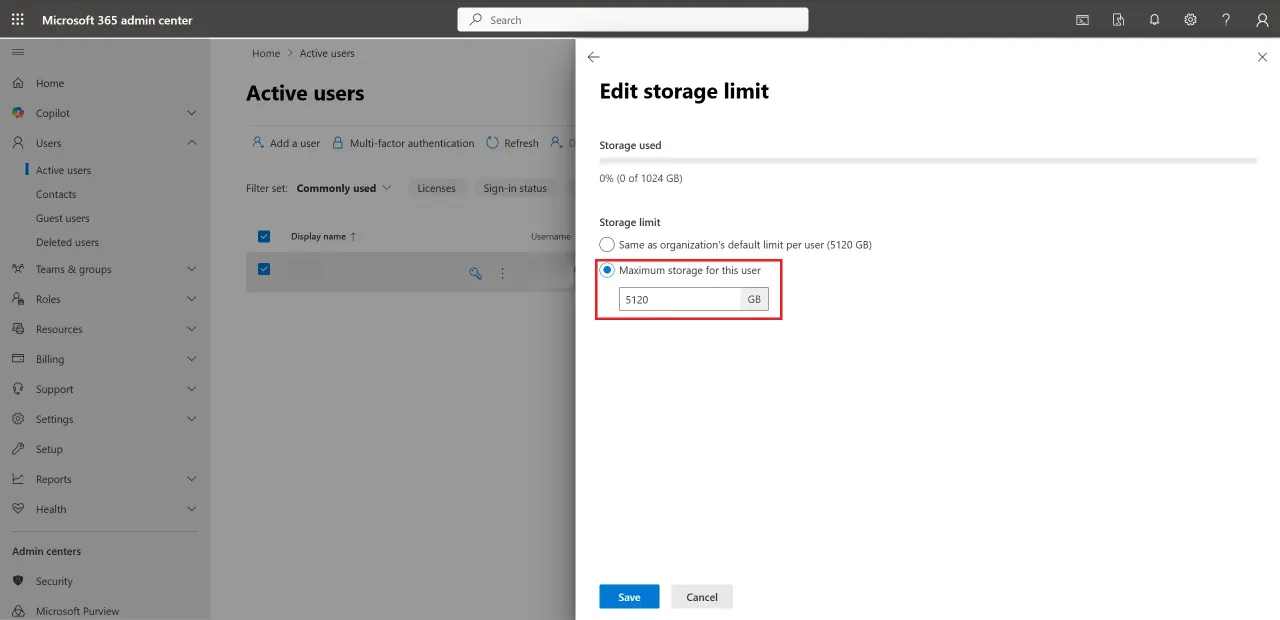Open Guest users in sidebar
The width and height of the screenshot is (1280, 620).
click(63, 218)
